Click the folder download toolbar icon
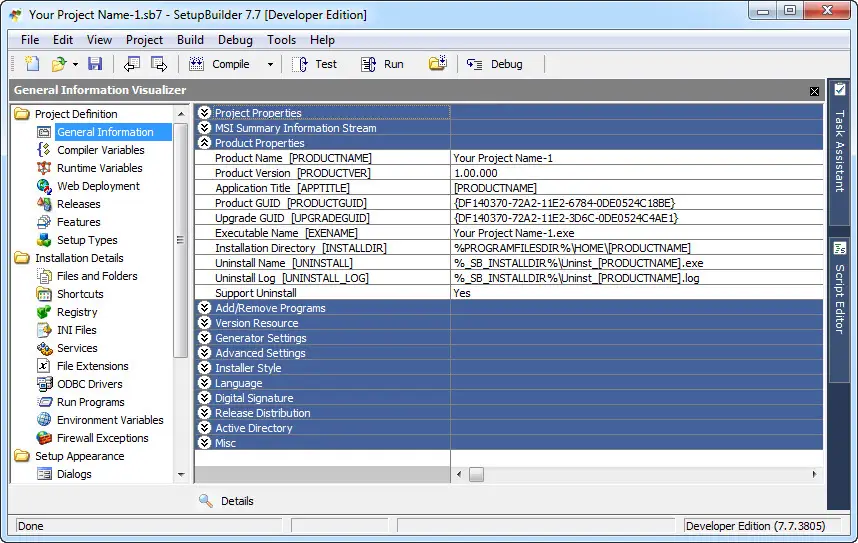Screen dimensions: 858x543 [438, 63]
